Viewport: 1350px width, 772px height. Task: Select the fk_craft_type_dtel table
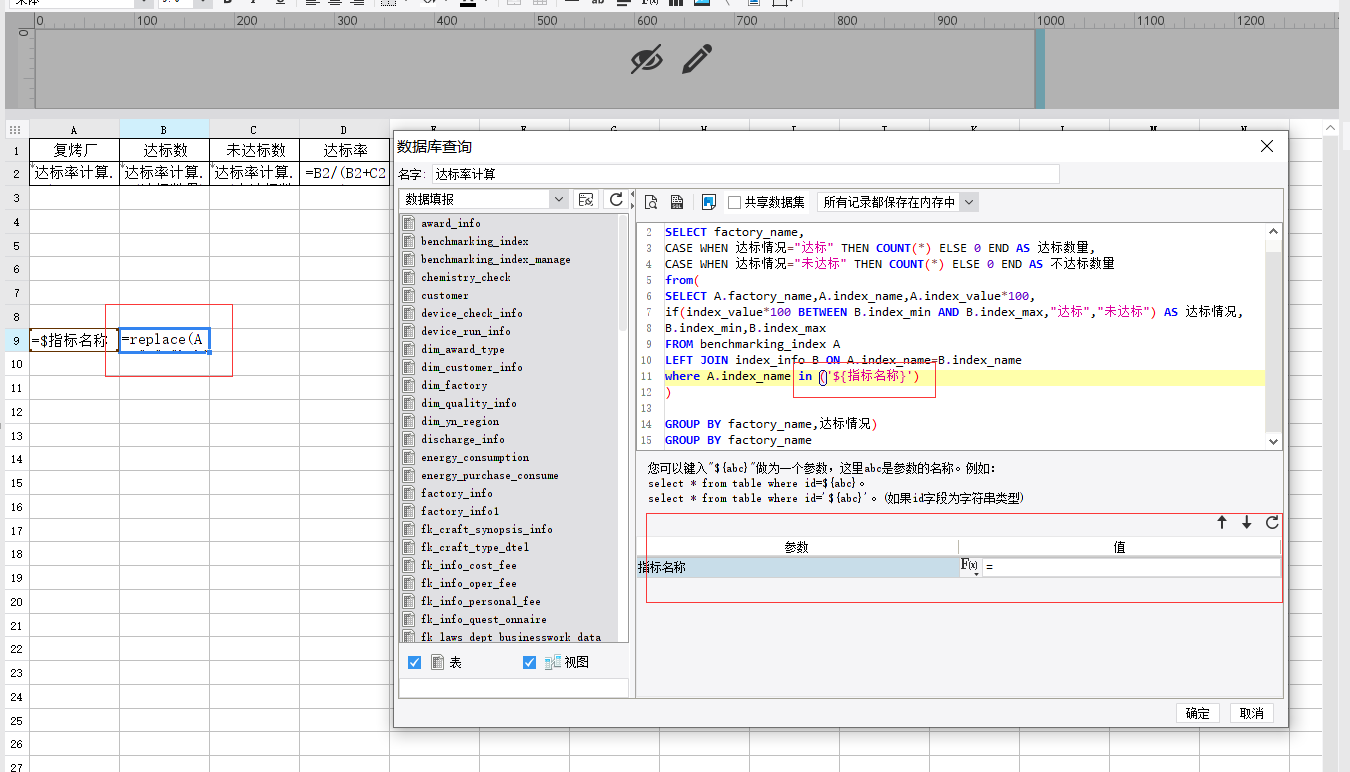(x=474, y=547)
